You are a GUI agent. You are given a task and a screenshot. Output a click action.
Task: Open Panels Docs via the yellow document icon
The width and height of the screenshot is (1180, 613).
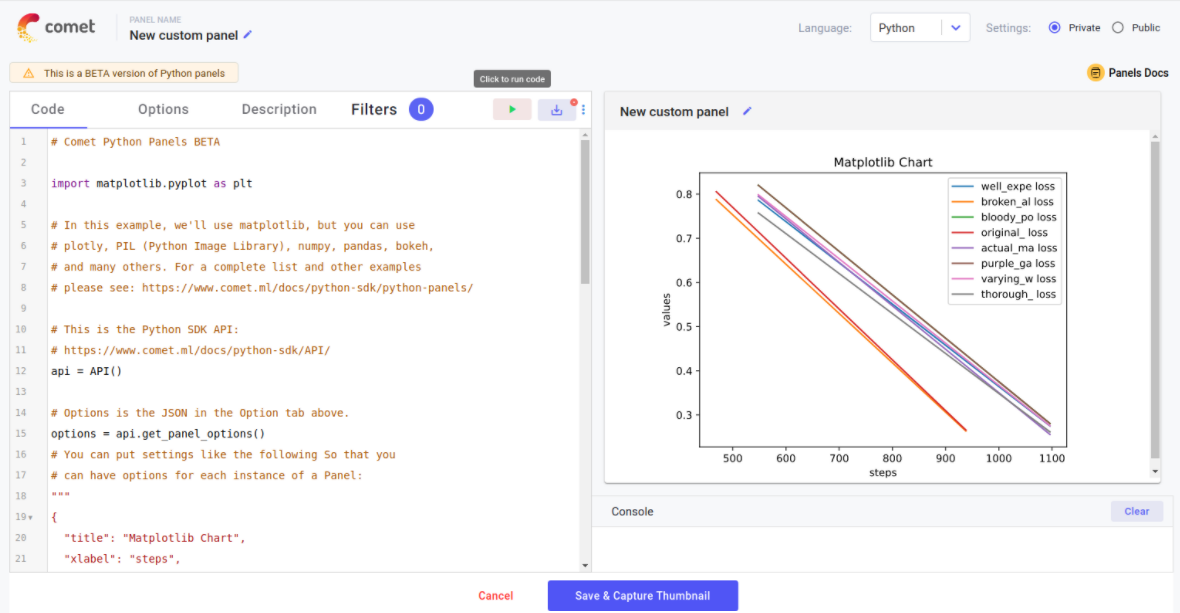click(x=1095, y=73)
